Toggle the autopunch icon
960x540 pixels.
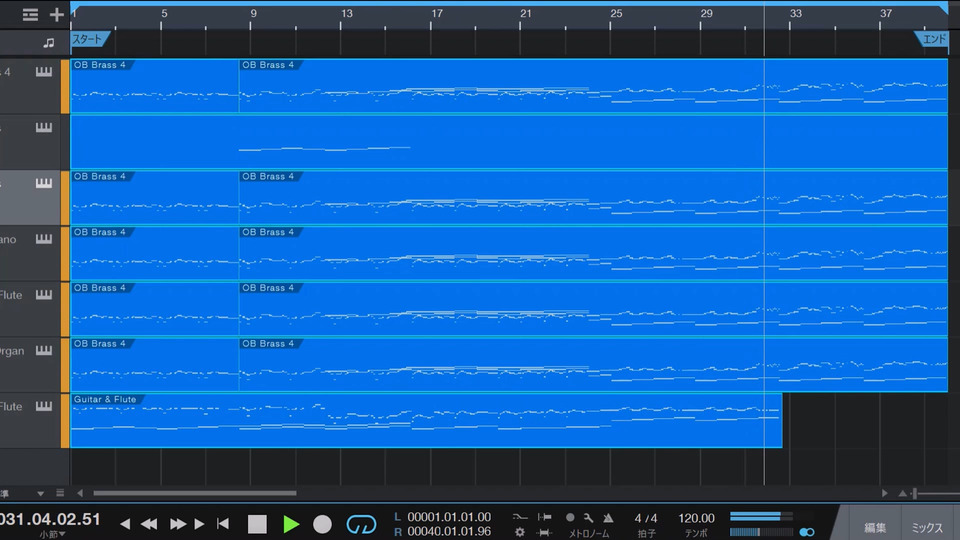pyautogui.click(x=520, y=517)
